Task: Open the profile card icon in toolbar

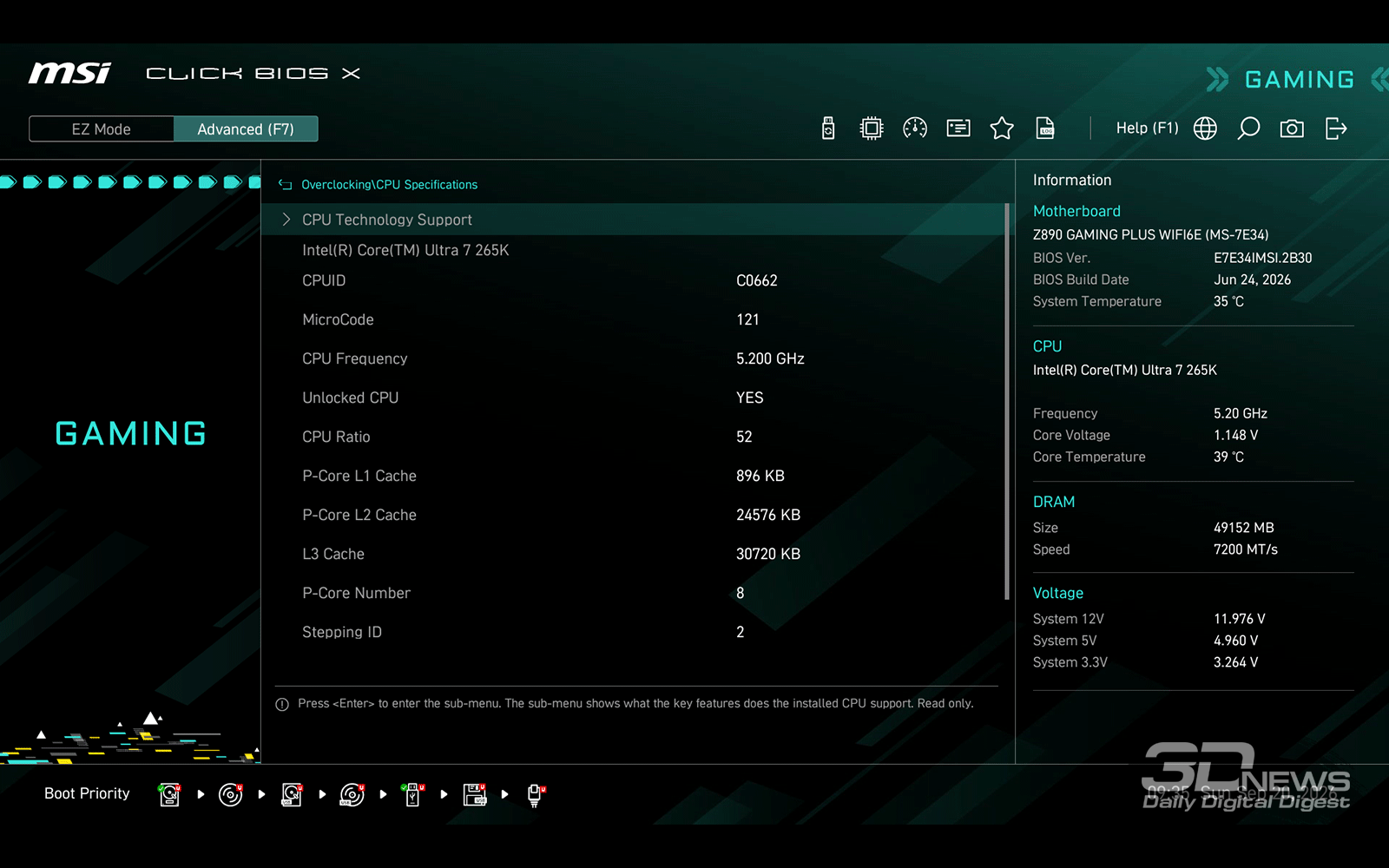Action: [958, 128]
